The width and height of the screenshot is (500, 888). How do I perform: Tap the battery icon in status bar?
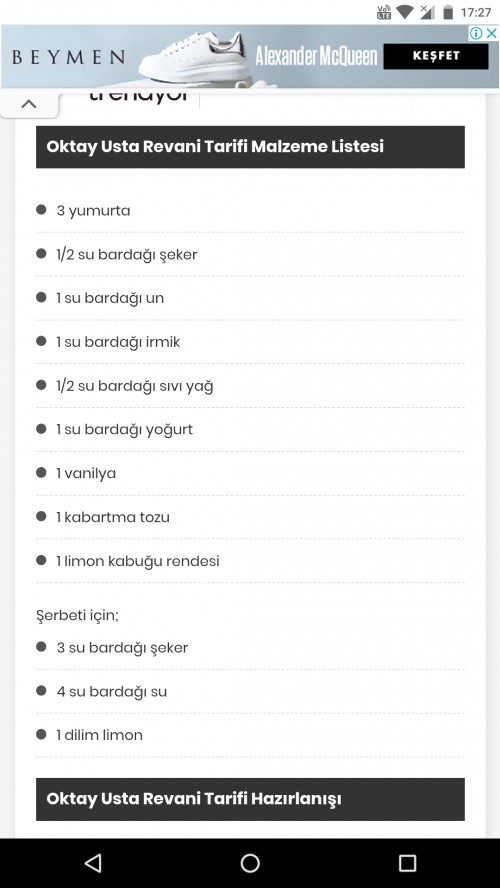click(x=448, y=12)
